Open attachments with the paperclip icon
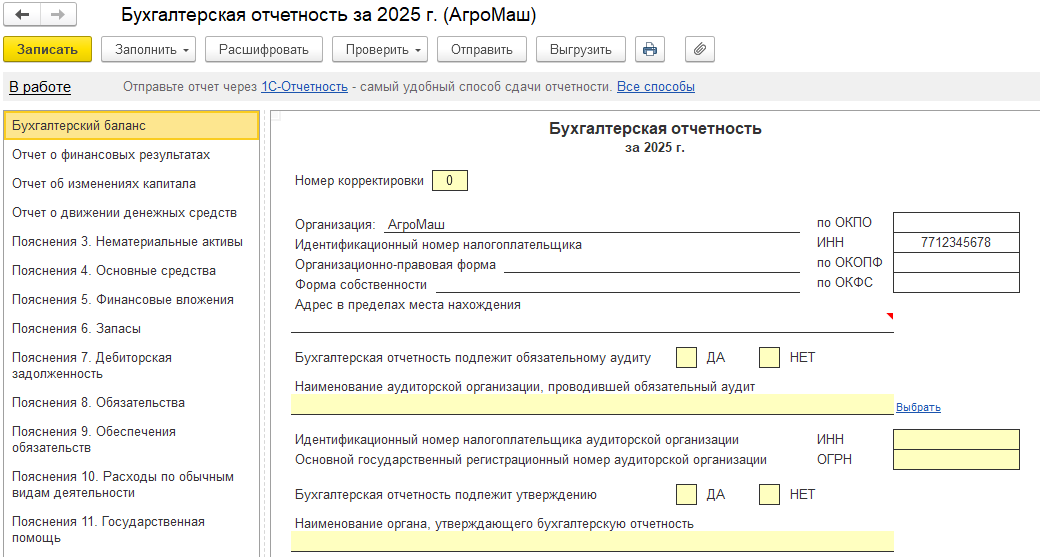 point(700,49)
